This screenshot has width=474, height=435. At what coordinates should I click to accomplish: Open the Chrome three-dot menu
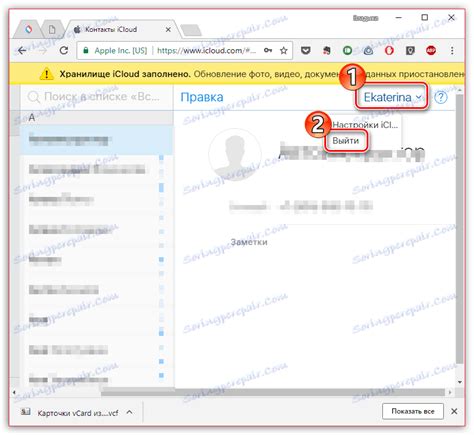coord(452,51)
